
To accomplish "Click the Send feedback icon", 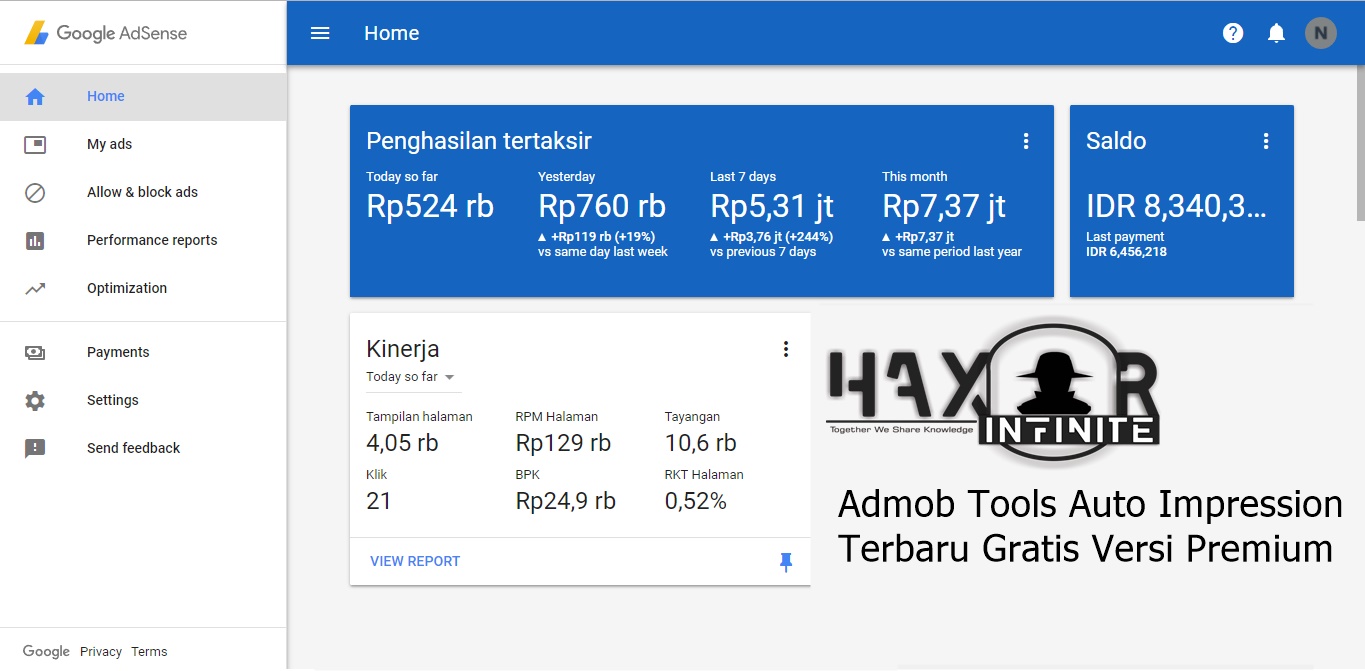I will coord(35,449).
